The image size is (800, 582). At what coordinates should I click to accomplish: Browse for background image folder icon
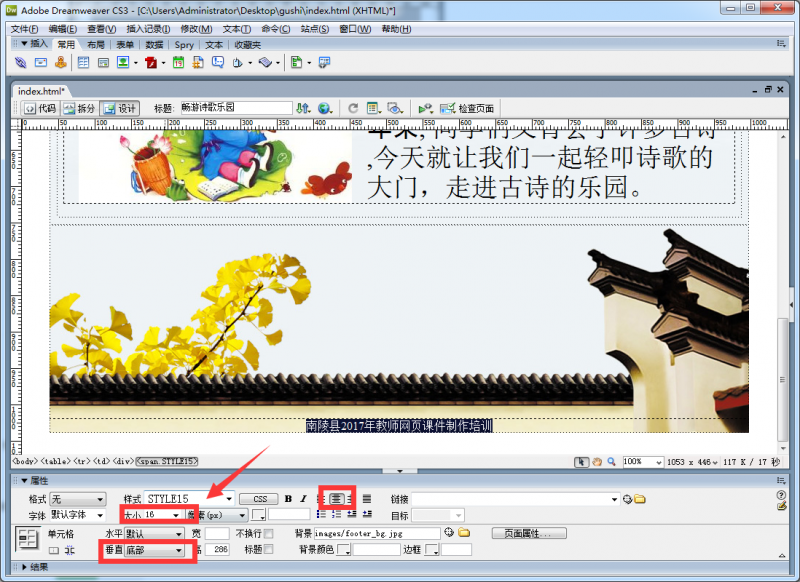[x=464, y=533]
